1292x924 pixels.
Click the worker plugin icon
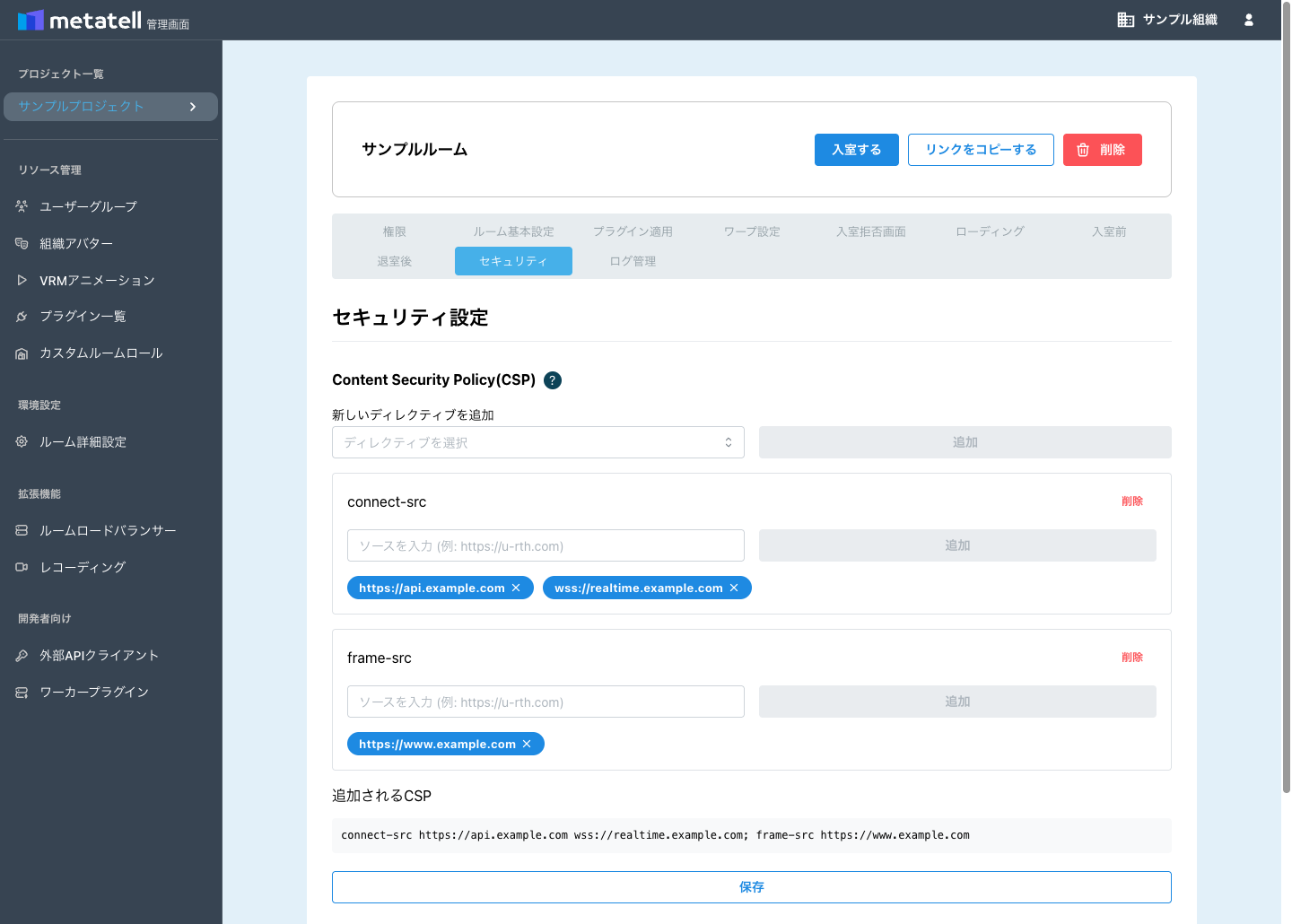coord(22,693)
